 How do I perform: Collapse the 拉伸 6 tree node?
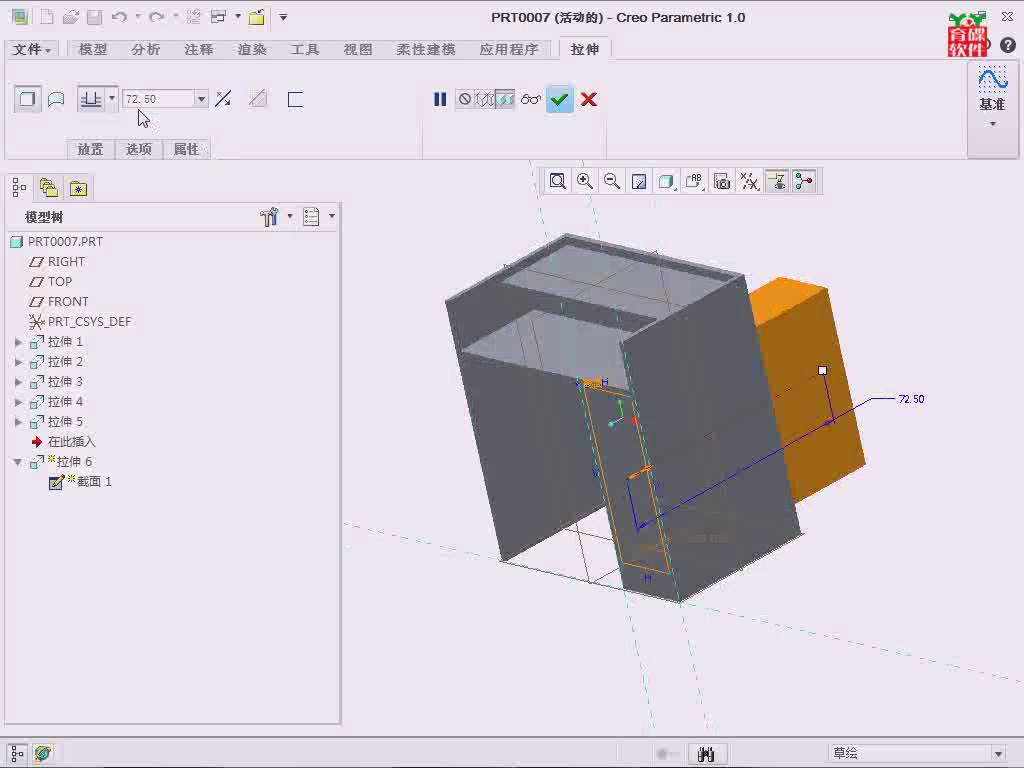coord(18,462)
